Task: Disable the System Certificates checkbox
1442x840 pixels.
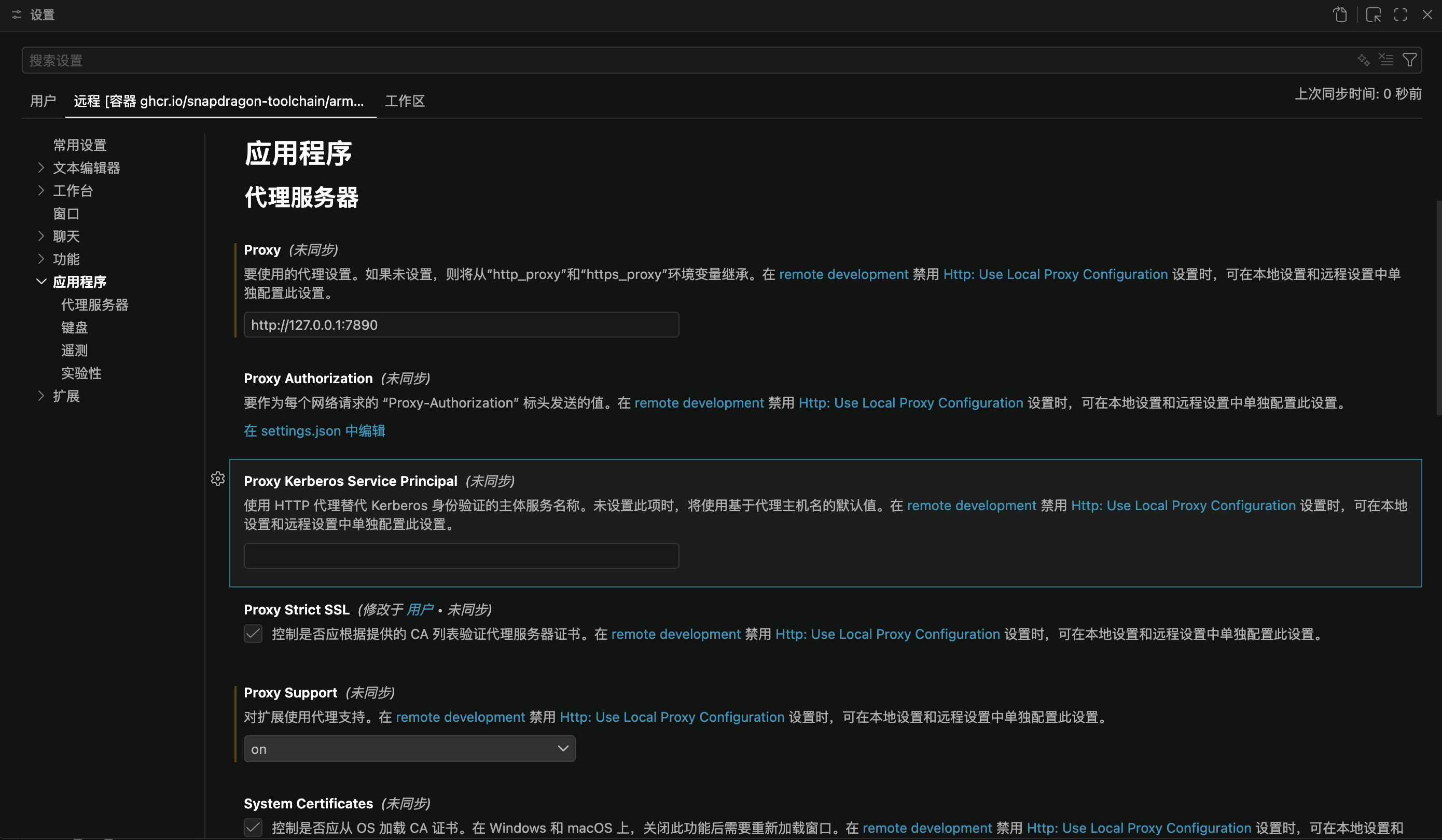Action: [253, 828]
